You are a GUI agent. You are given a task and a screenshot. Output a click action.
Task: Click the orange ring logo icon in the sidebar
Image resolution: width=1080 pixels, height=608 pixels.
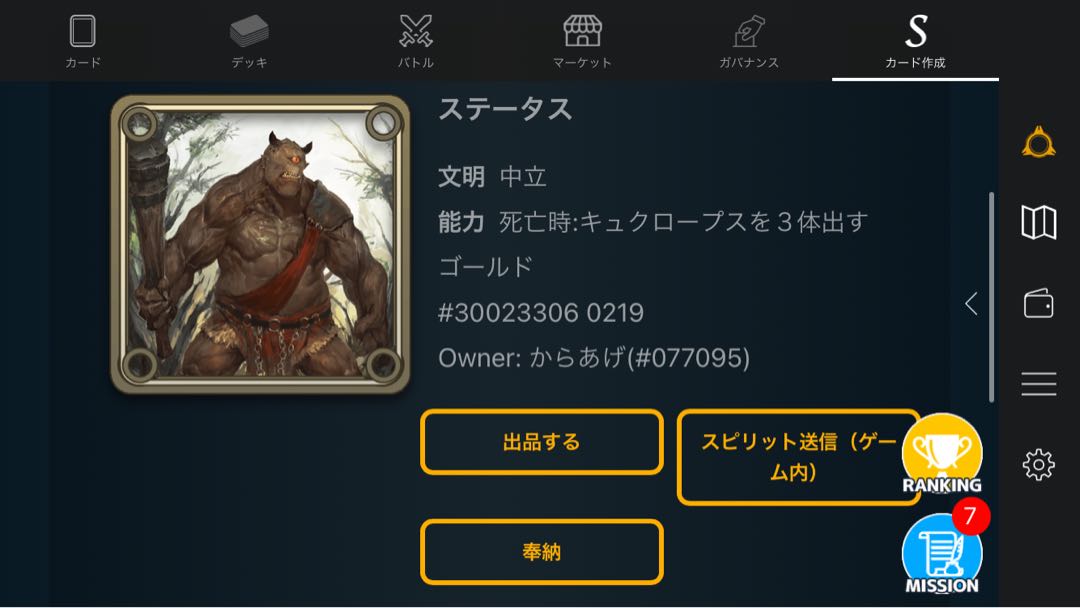[x=1039, y=143]
